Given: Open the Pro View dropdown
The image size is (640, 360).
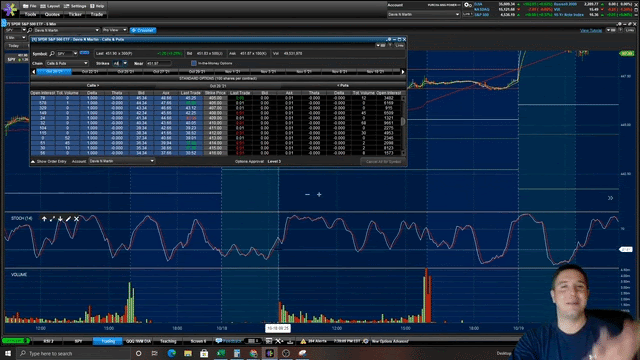Looking at the screenshot, I should (115, 30).
